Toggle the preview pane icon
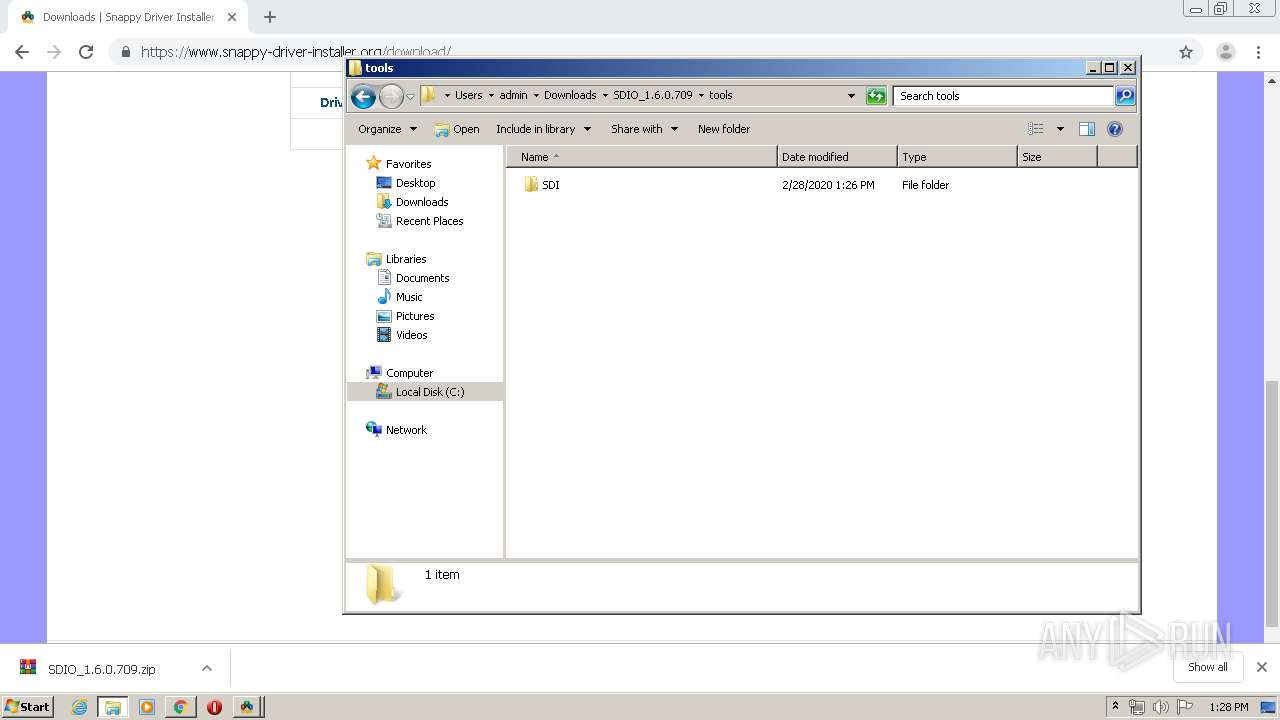1280x720 pixels. tap(1087, 129)
